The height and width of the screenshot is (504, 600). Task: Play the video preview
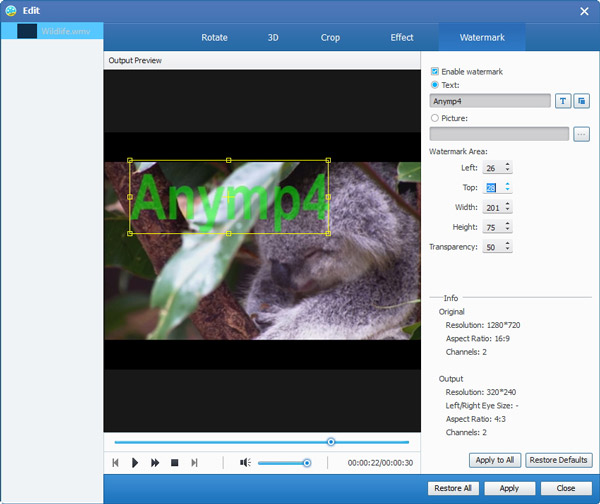pos(135,463)
